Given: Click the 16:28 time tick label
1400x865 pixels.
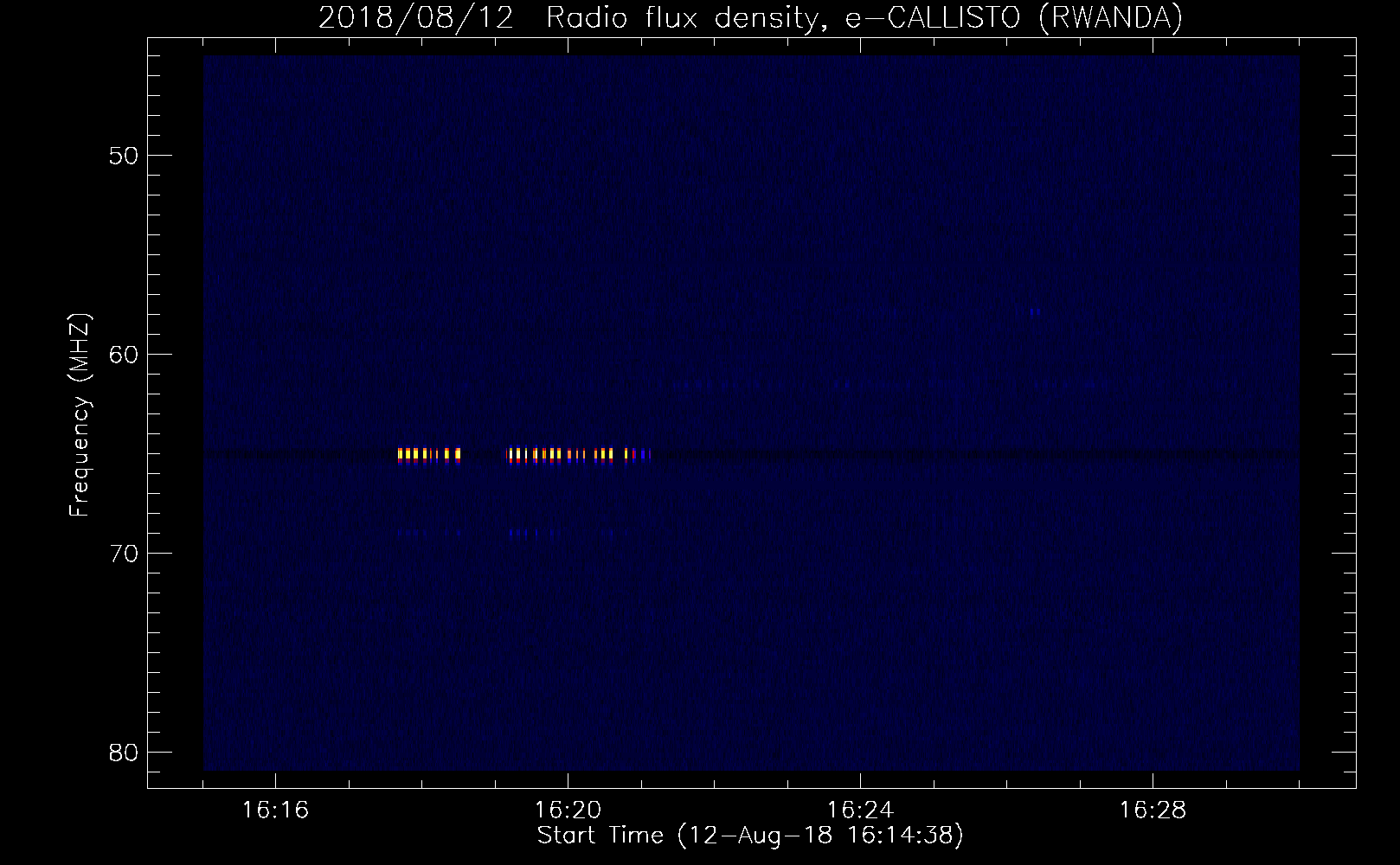Looking at the screenshot, I should coord(1153,811).
